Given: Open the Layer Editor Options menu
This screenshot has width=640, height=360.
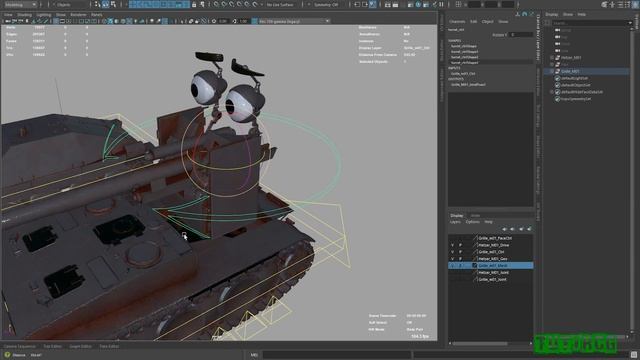Looking at the screenshot, I should [473, 222].
